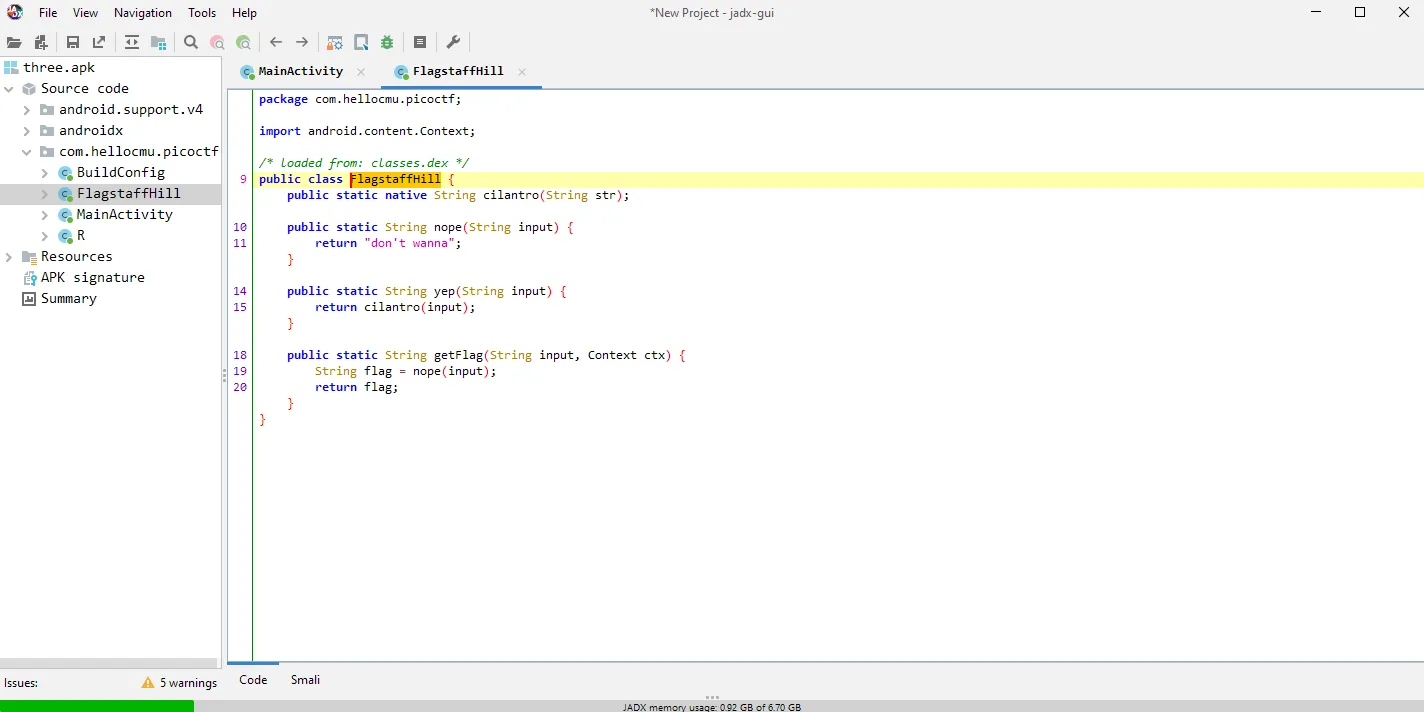Image resolution: width=1424 pixels, height=712 pixels.
Task: Toggle the Deobfuscation toolbar icon
Action: 335,42
